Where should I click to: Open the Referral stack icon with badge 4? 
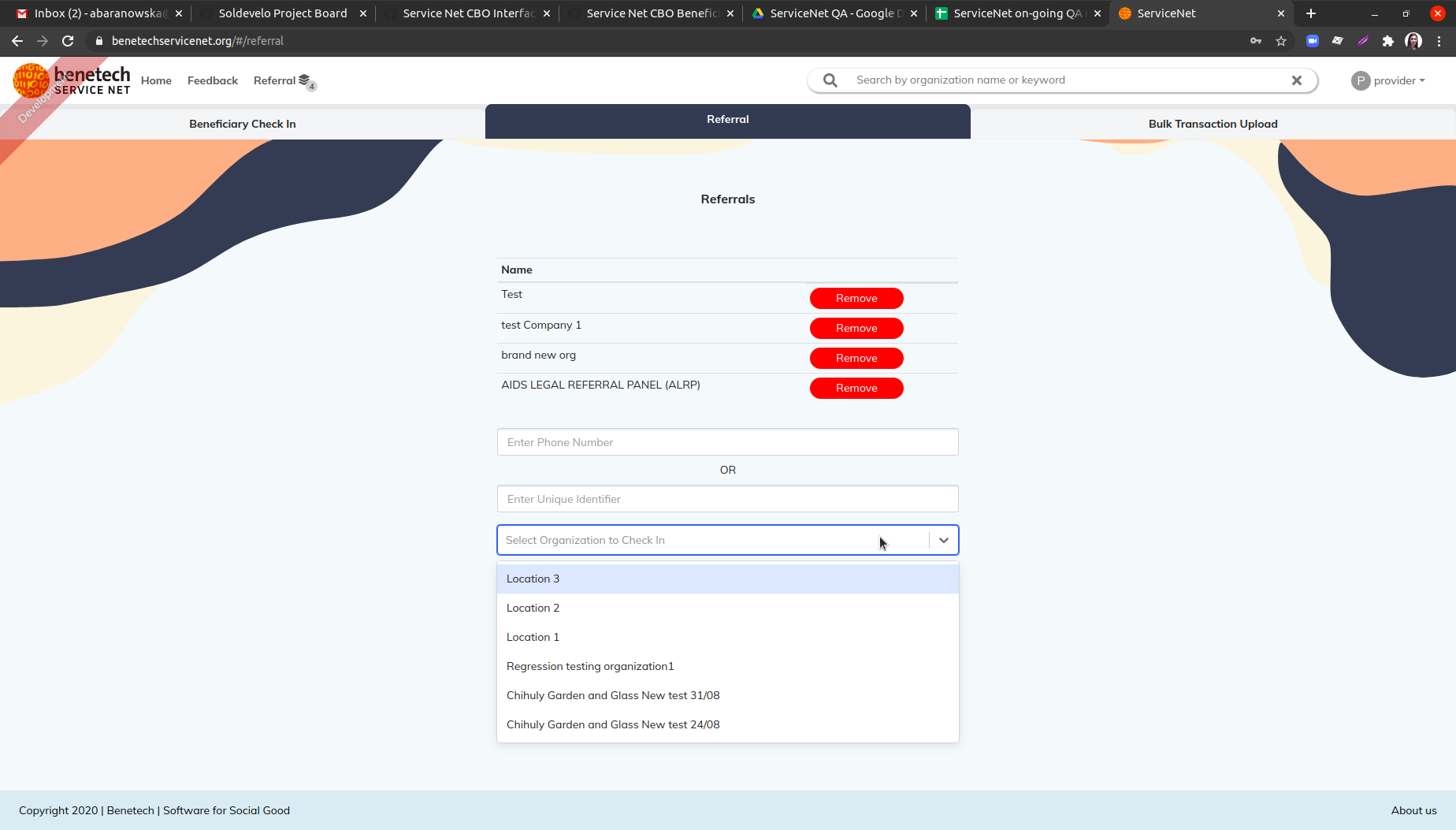coord(306,80)
